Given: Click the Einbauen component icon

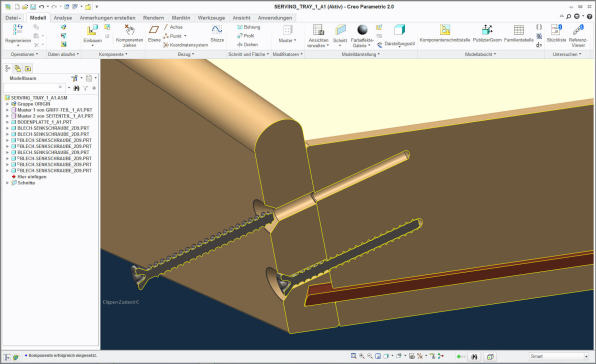Looking at the screenshot, I should pos(92,30).
